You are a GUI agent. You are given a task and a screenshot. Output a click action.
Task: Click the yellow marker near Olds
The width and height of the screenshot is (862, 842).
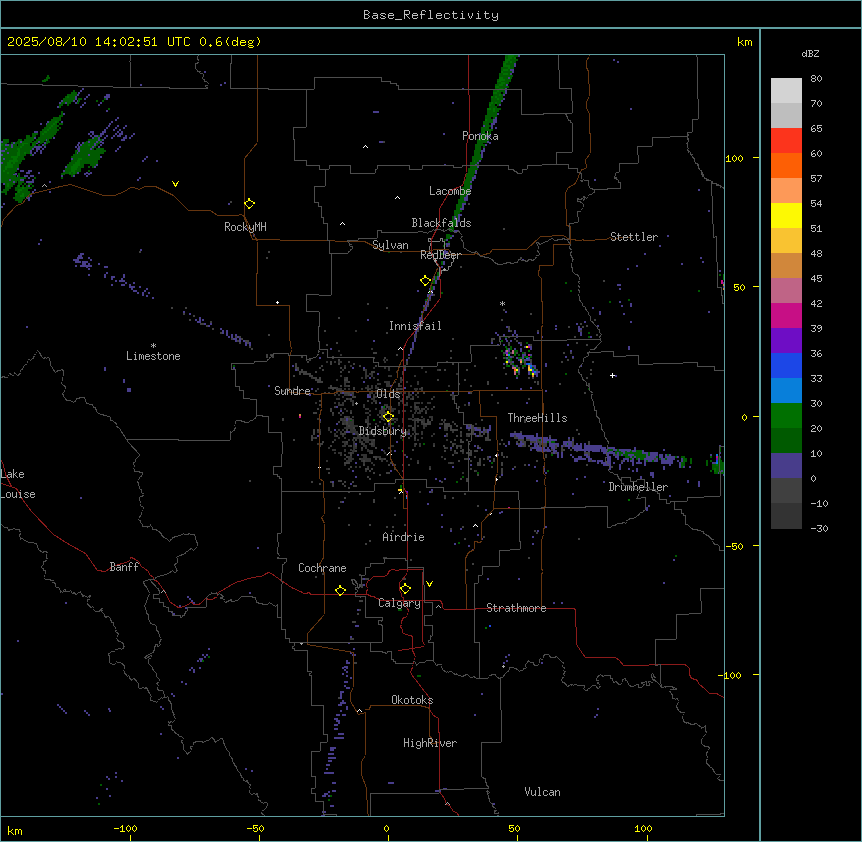tap(389, 417)
